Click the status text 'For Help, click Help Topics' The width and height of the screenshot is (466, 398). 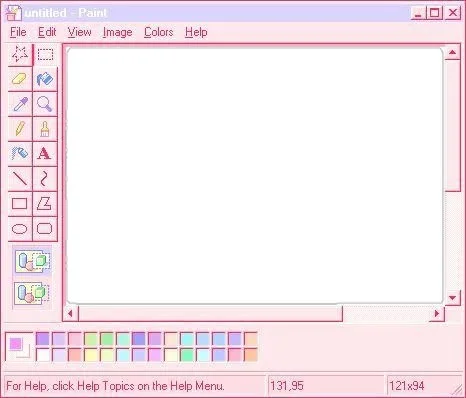tap(115, 386)
